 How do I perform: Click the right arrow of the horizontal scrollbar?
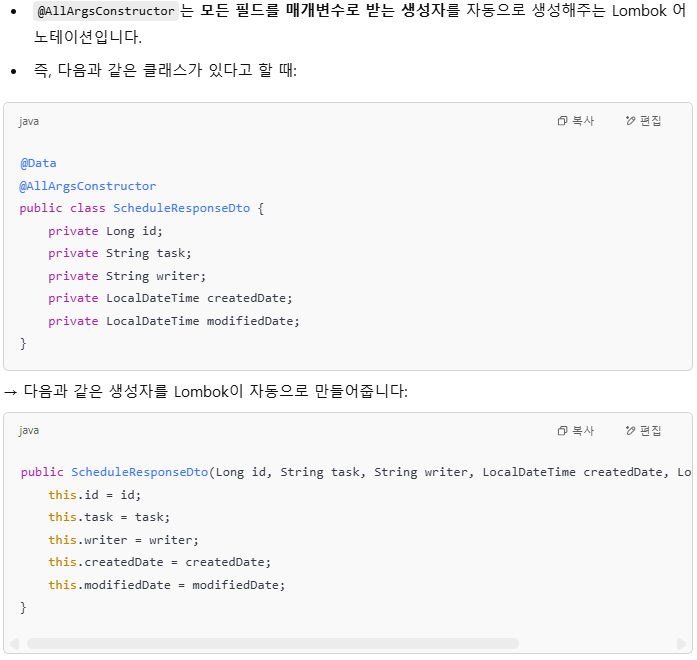[681, 644]
